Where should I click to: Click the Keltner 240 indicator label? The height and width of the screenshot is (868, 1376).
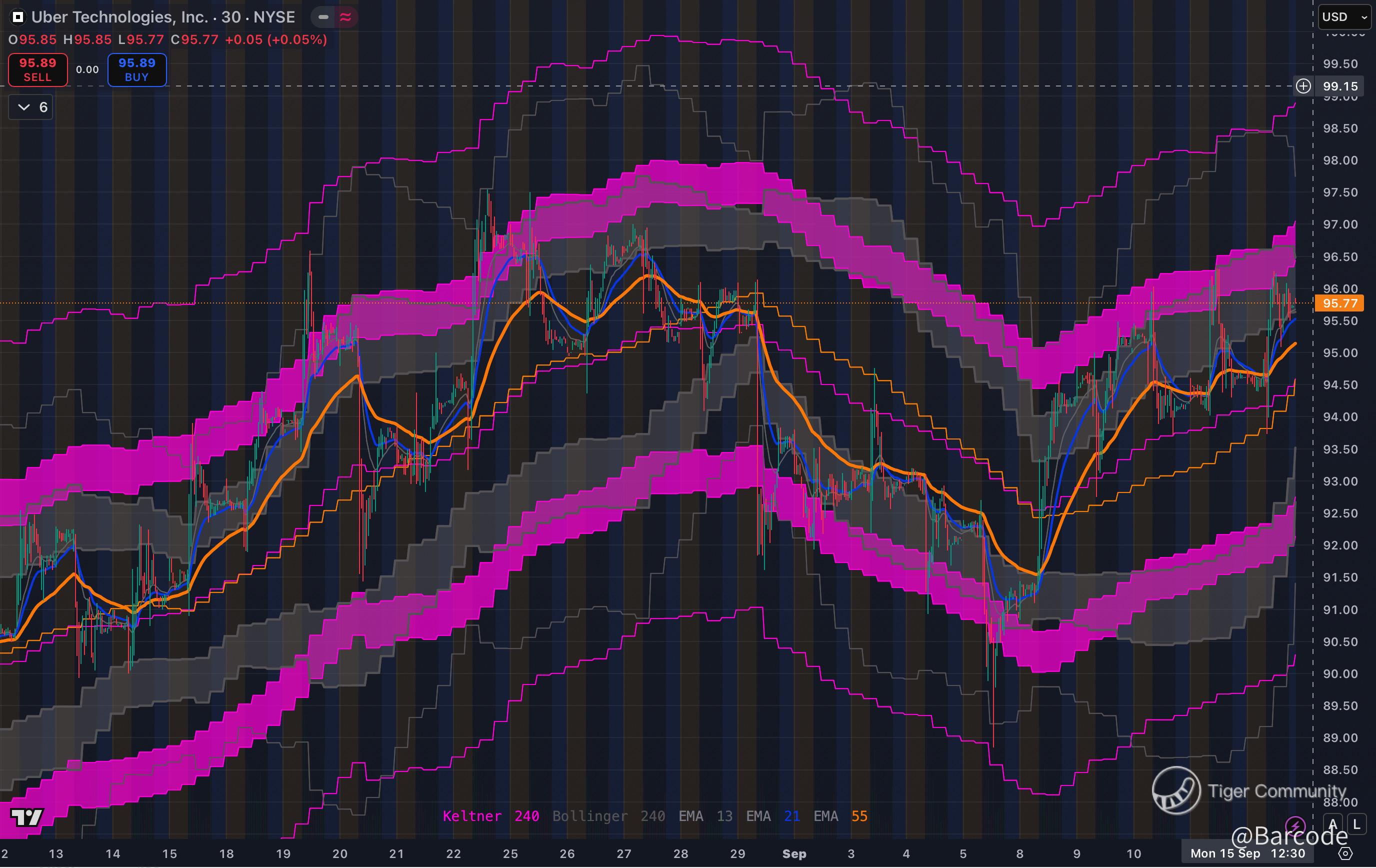(490, 816)
